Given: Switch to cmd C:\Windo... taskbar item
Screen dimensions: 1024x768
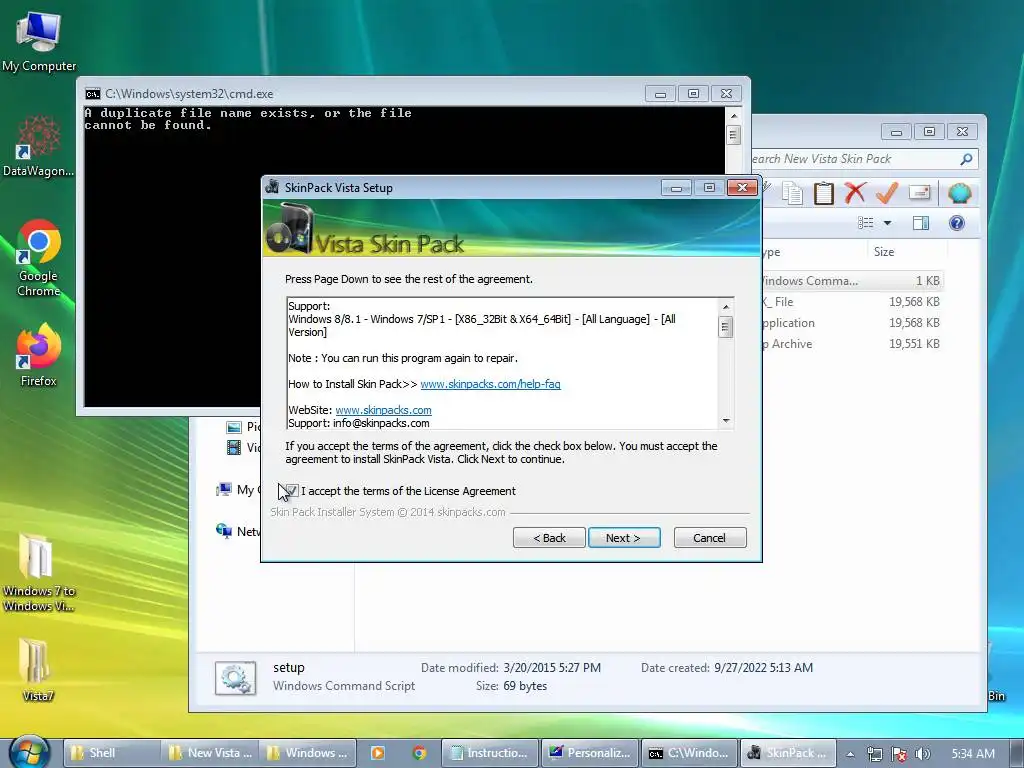Looking at the screenshot, I should pos(690,753).
